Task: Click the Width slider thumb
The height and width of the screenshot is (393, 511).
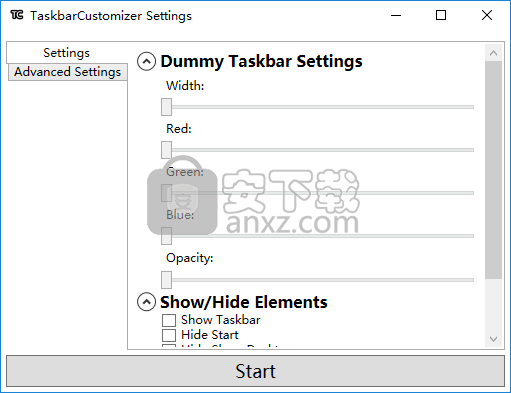Action: 166,107
